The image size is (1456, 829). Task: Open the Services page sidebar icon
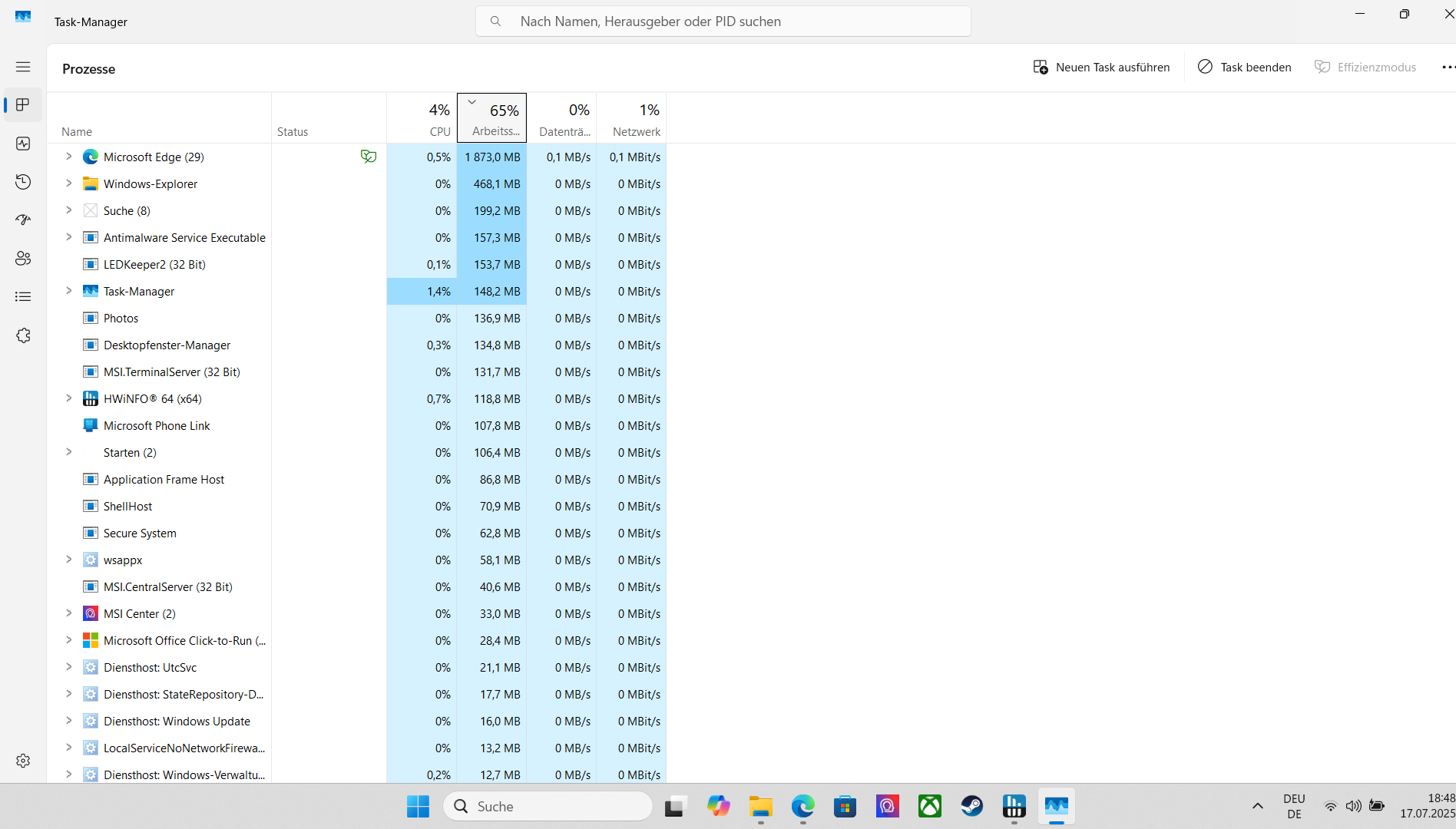(x=23, y=335)
